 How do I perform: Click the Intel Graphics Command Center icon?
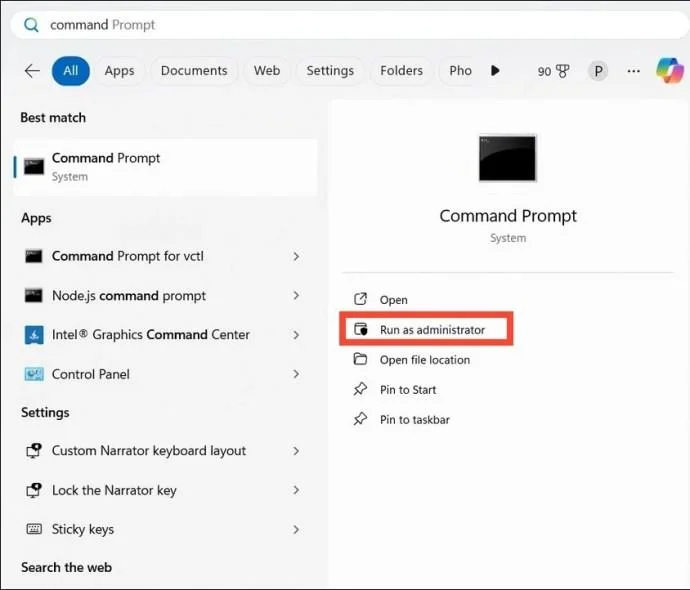(34, 335)
